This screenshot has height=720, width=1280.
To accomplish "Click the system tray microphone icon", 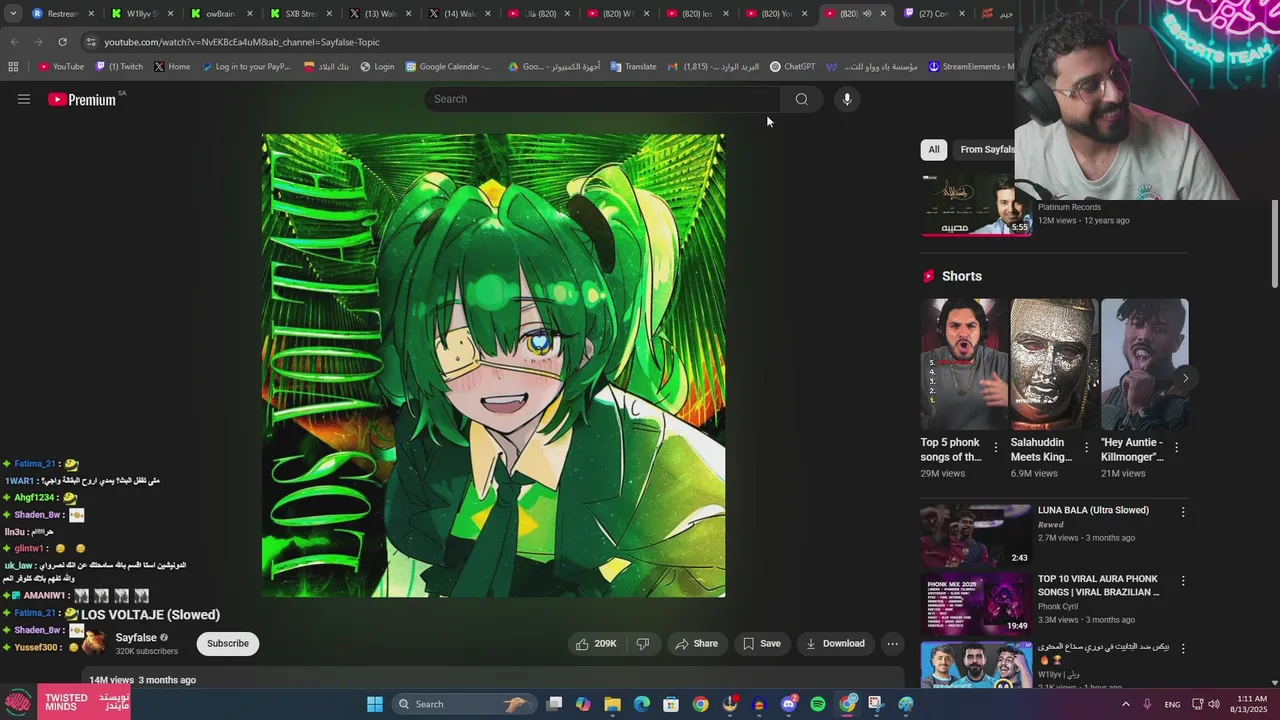I will point(1147,704).
